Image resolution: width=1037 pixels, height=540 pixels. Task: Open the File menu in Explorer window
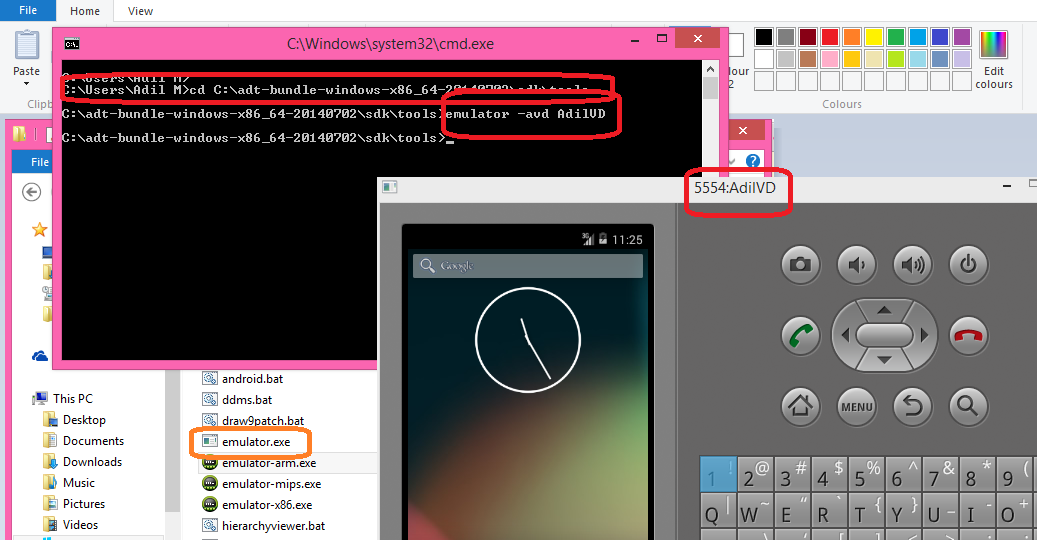pos(40,162)
